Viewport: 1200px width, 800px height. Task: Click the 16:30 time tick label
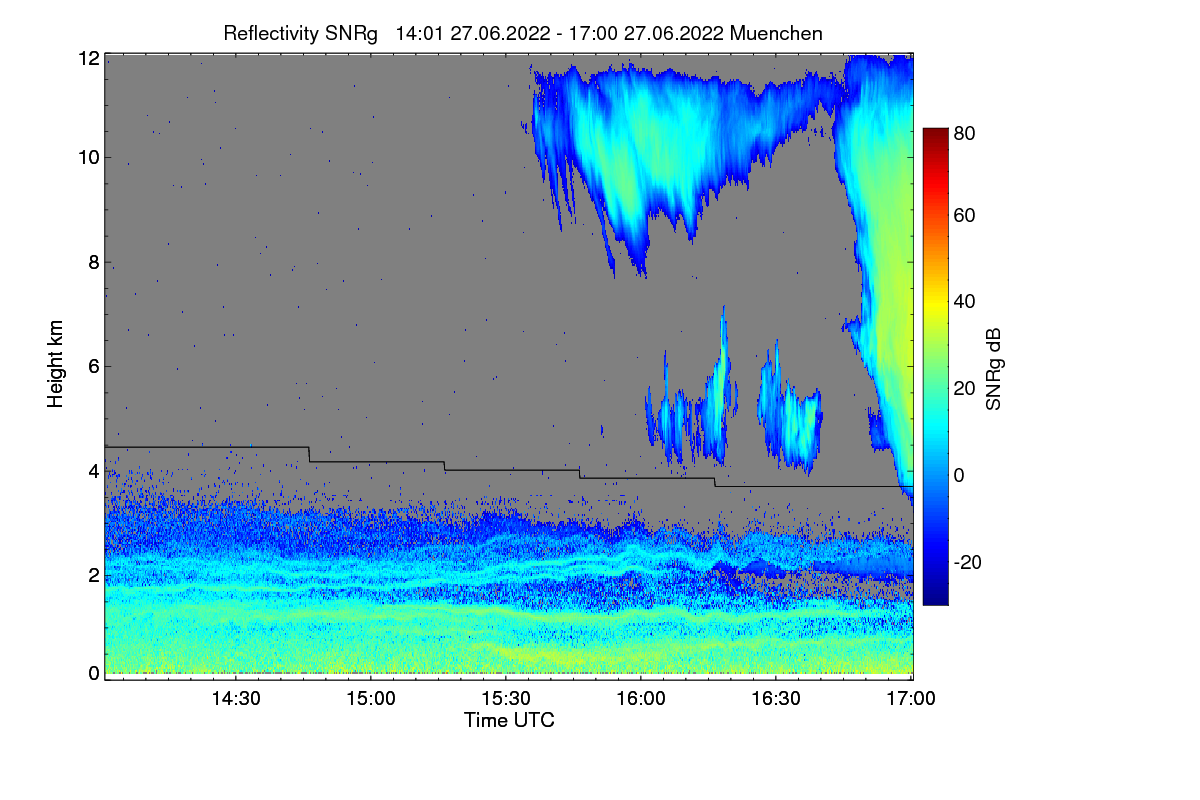tap(775, 699)
